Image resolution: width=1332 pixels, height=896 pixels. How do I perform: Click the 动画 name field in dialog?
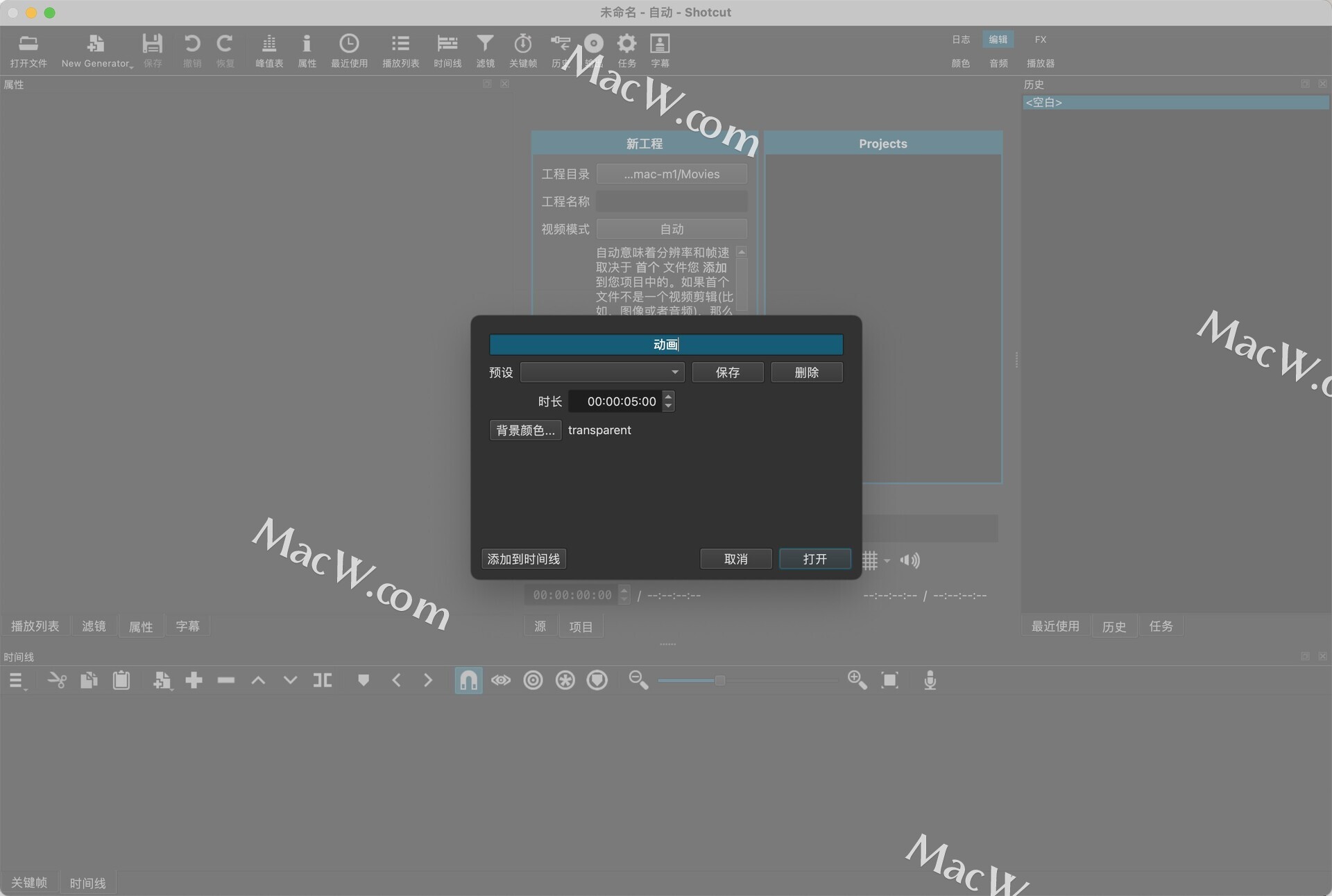(x=666, y=345)
